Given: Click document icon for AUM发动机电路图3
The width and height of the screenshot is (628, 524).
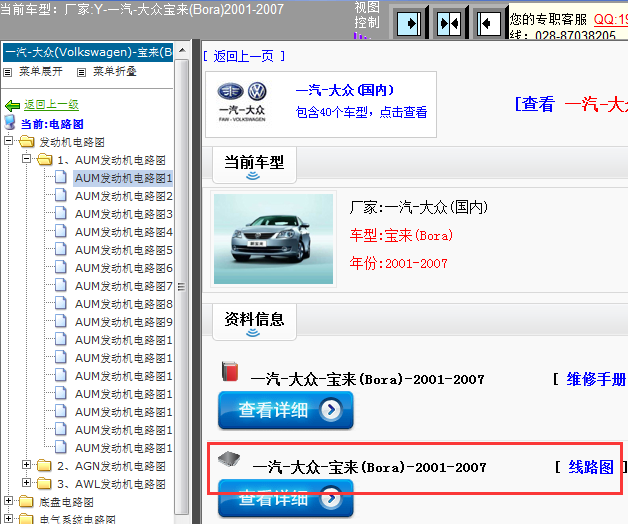Looking at the screenshot, I should 60,213.
